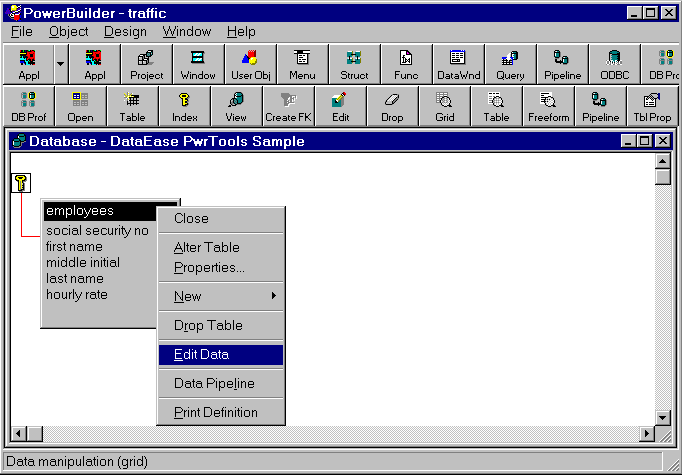Click the Index key icon
The width and height of the screenshot is (682, 475).
pos(184,105)
